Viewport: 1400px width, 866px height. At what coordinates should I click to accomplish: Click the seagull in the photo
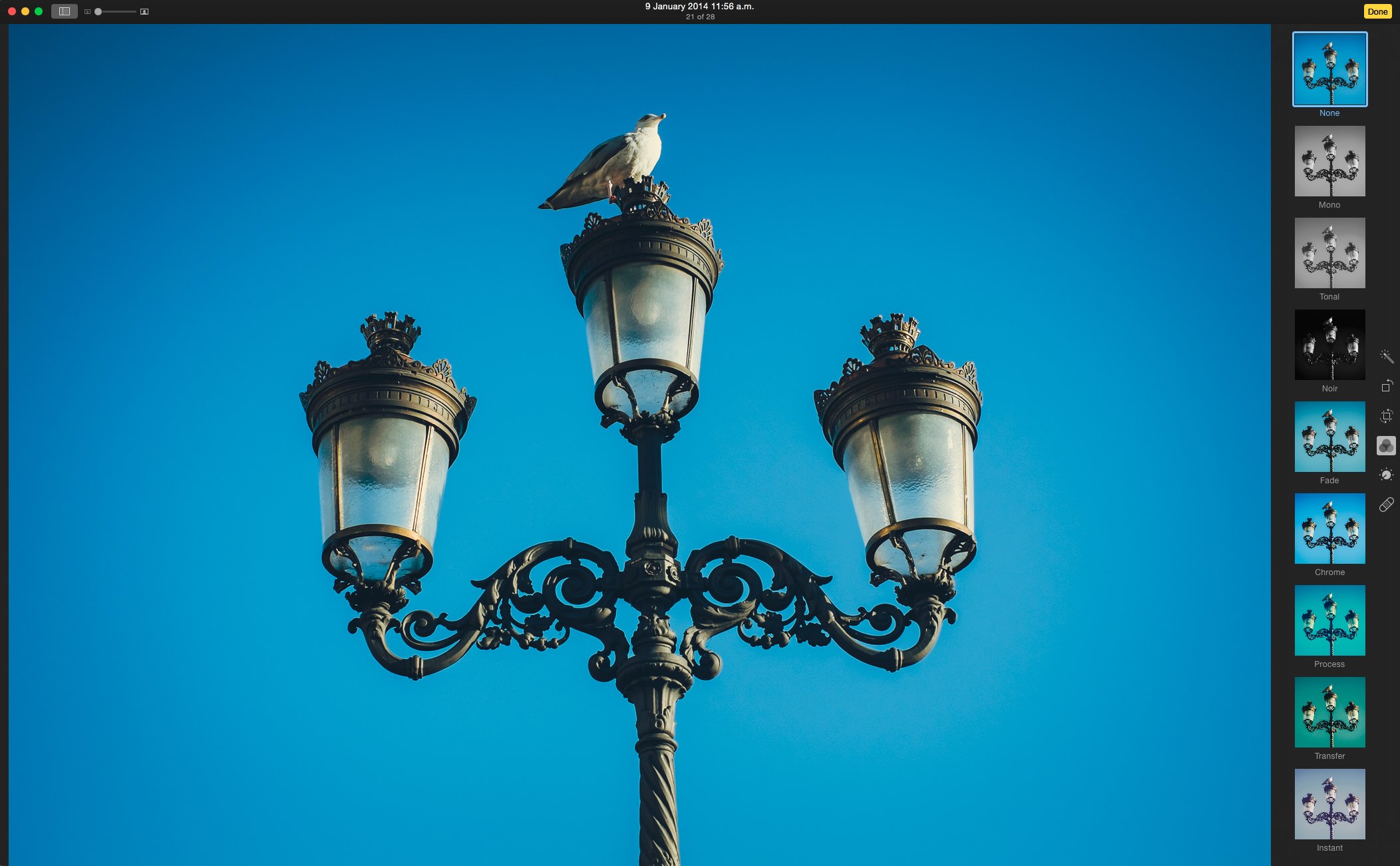(x=612, y=163)
